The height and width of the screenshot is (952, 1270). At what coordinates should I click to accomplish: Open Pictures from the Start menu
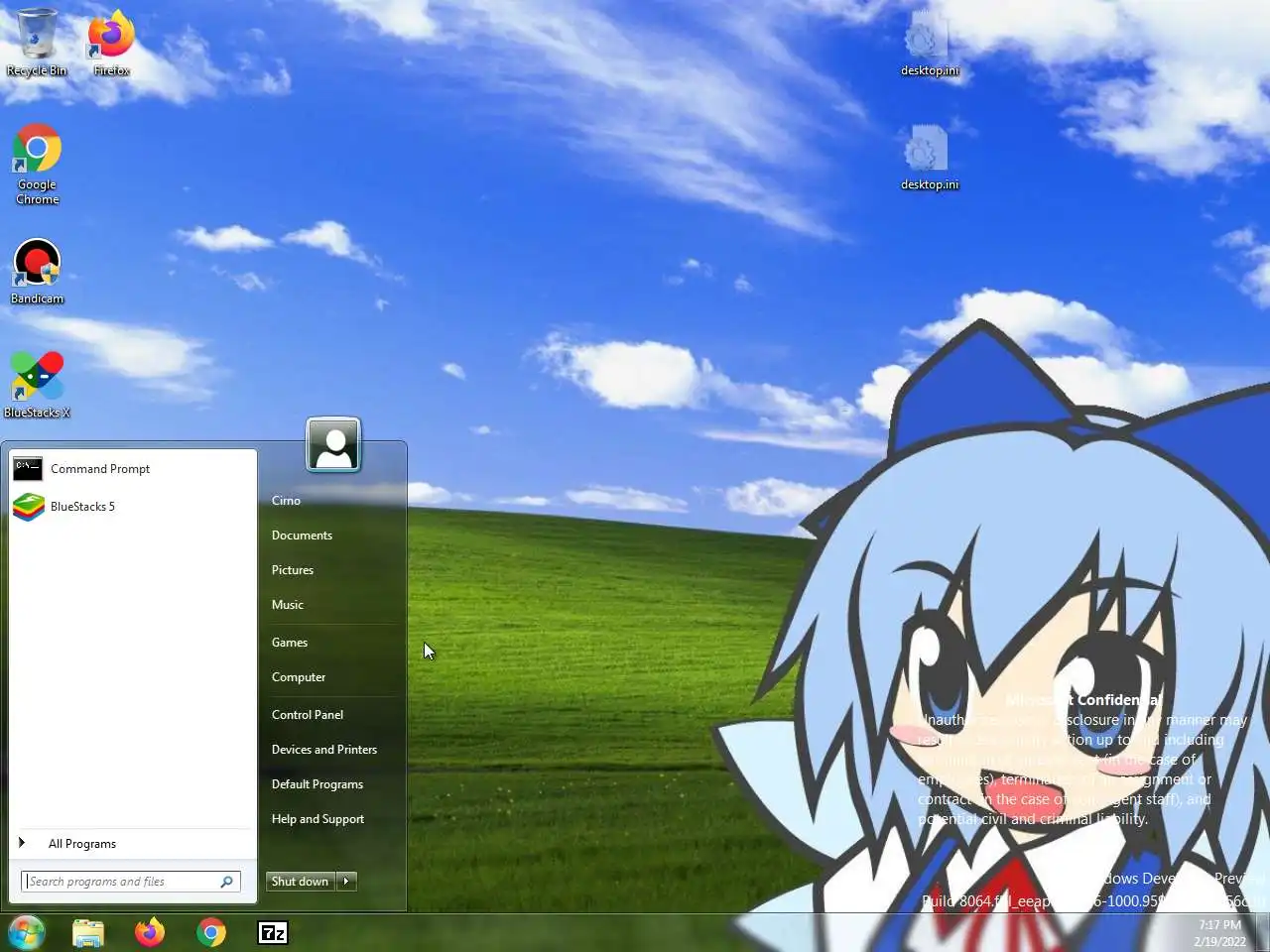tap(292, 570)
